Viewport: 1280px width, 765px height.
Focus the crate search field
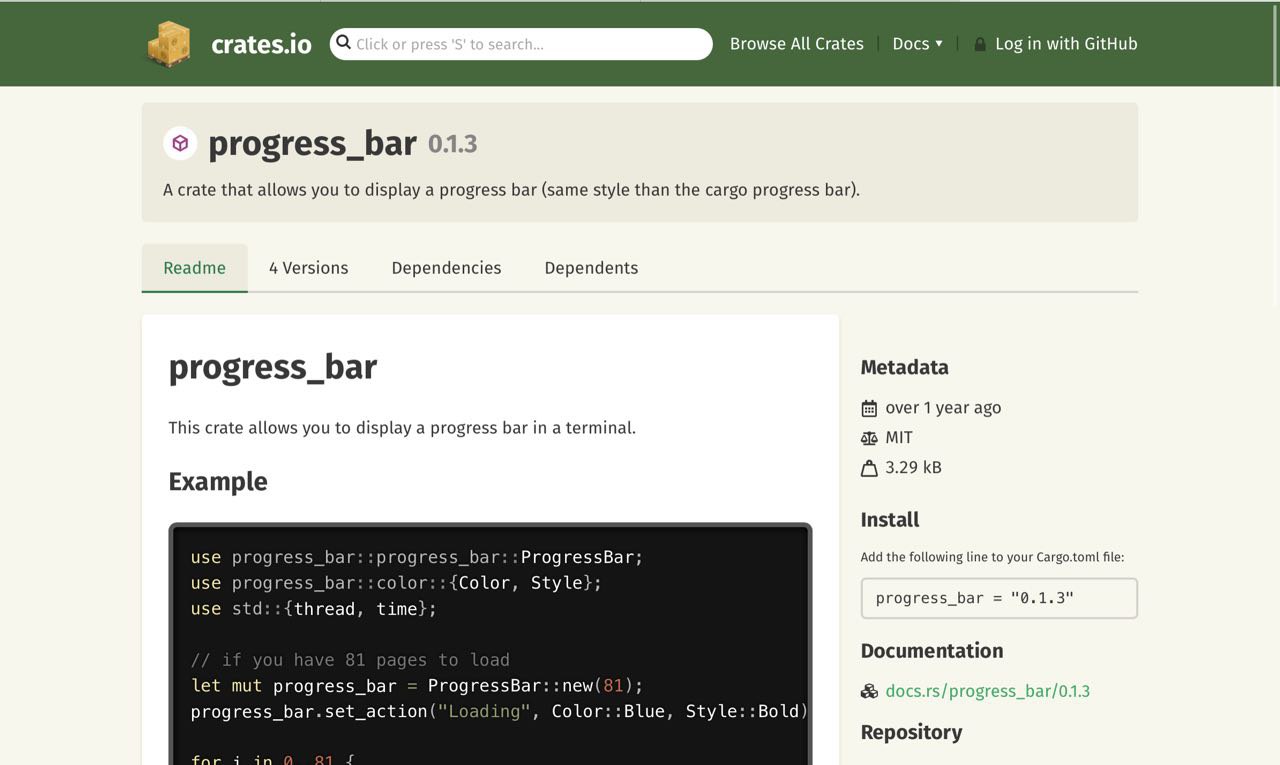521,44
